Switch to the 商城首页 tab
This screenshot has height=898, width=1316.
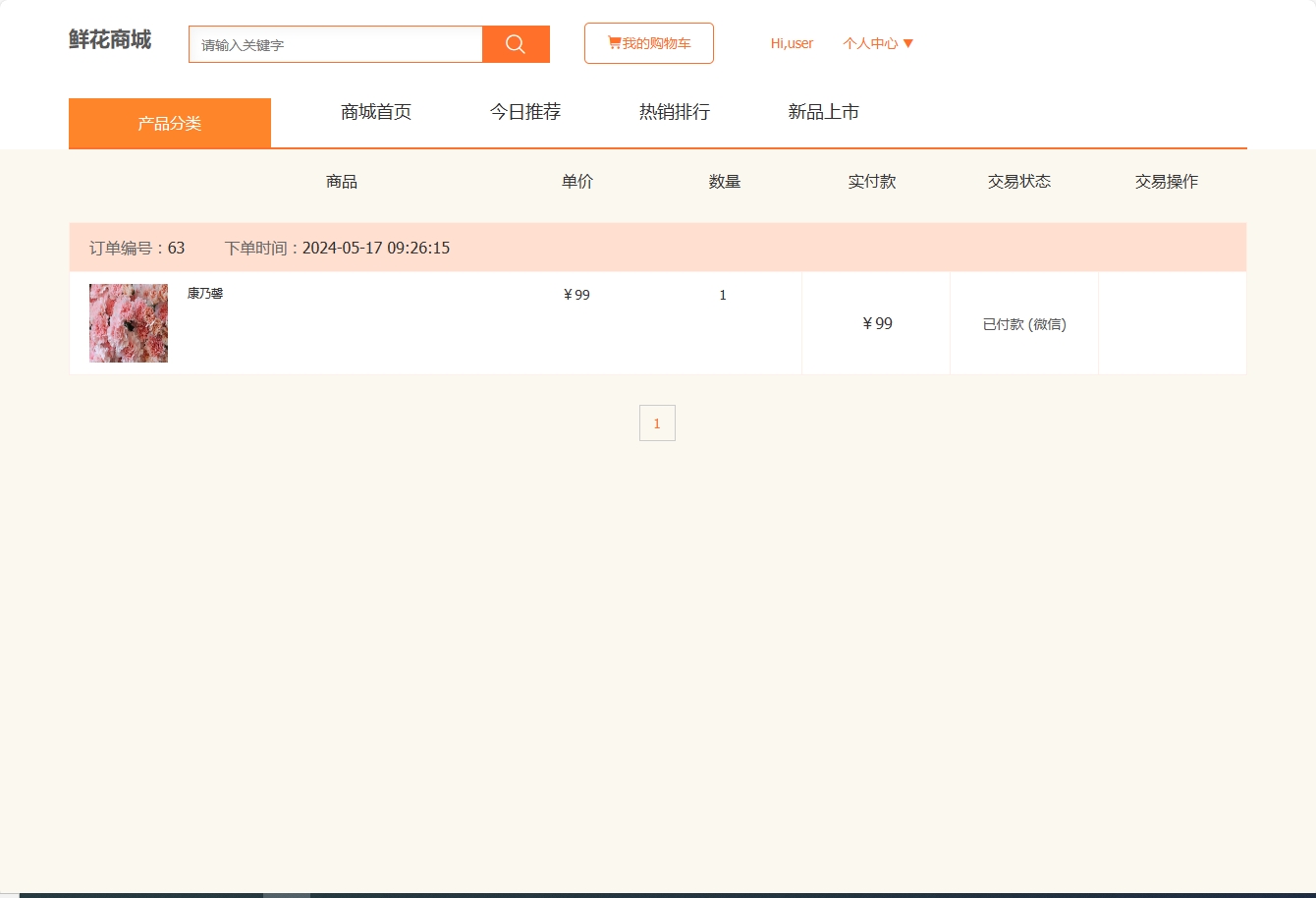coord(375,112)
